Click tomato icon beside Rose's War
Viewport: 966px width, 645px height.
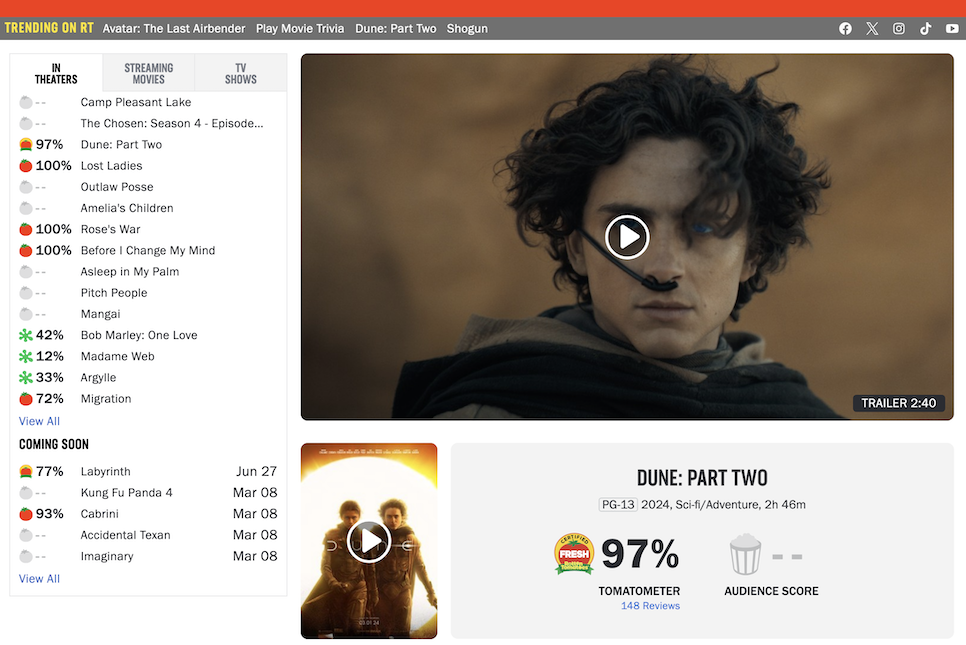tap(25, 229)
